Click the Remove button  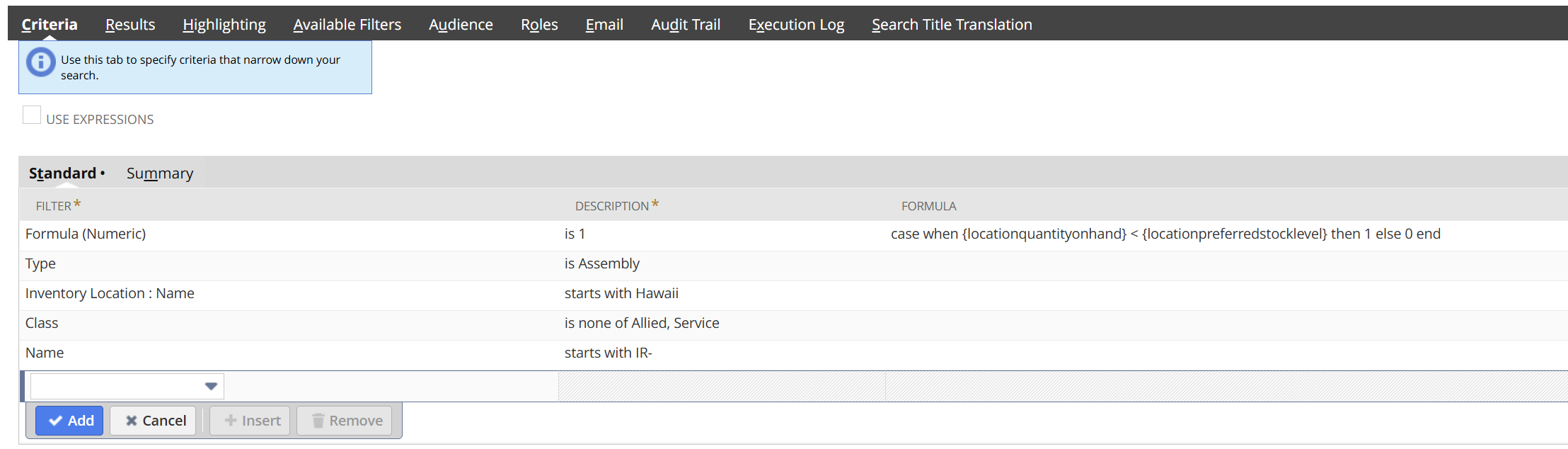[345, 421]
